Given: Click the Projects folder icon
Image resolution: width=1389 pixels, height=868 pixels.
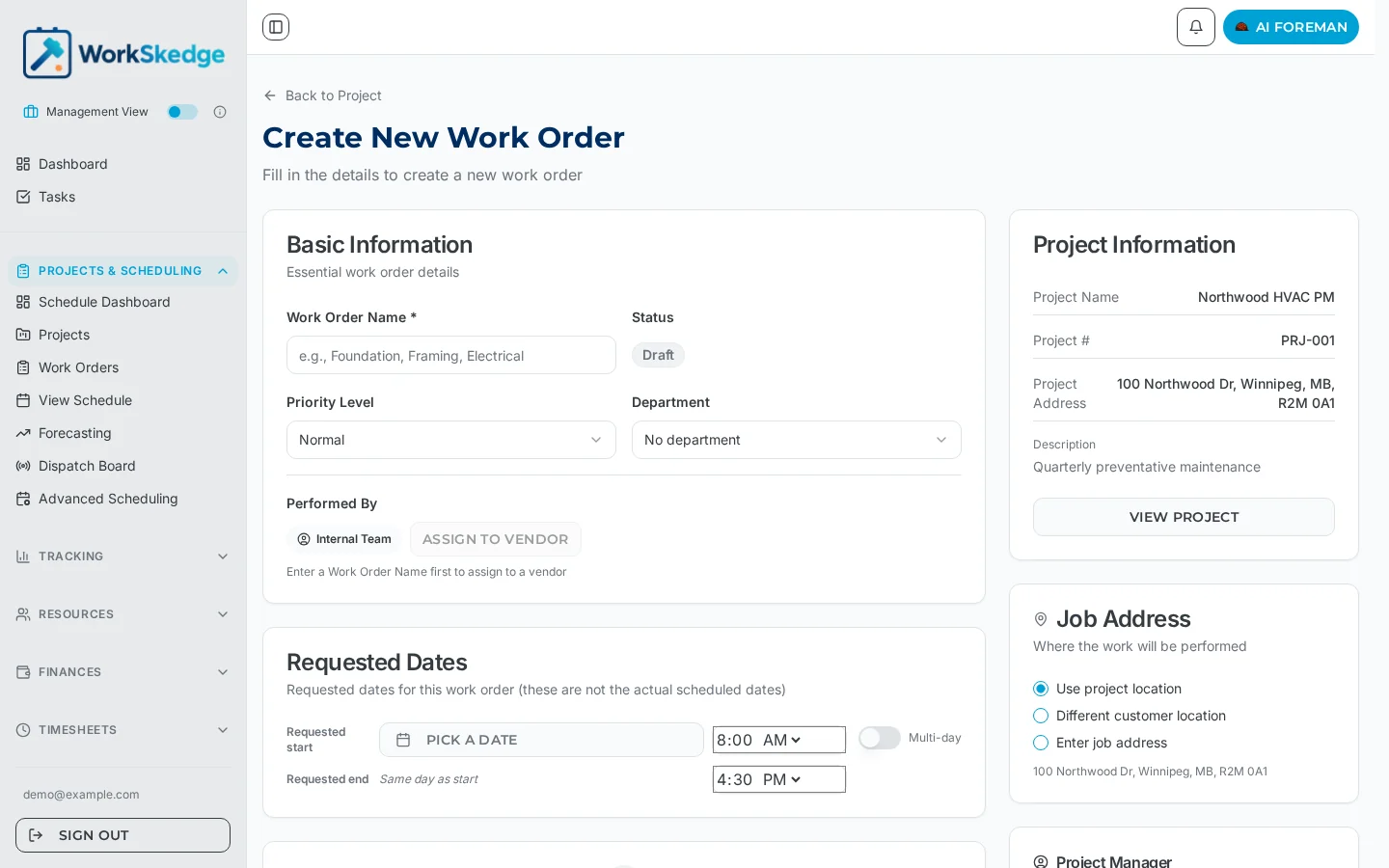Looking at the screenshot, I should [23, 335].
